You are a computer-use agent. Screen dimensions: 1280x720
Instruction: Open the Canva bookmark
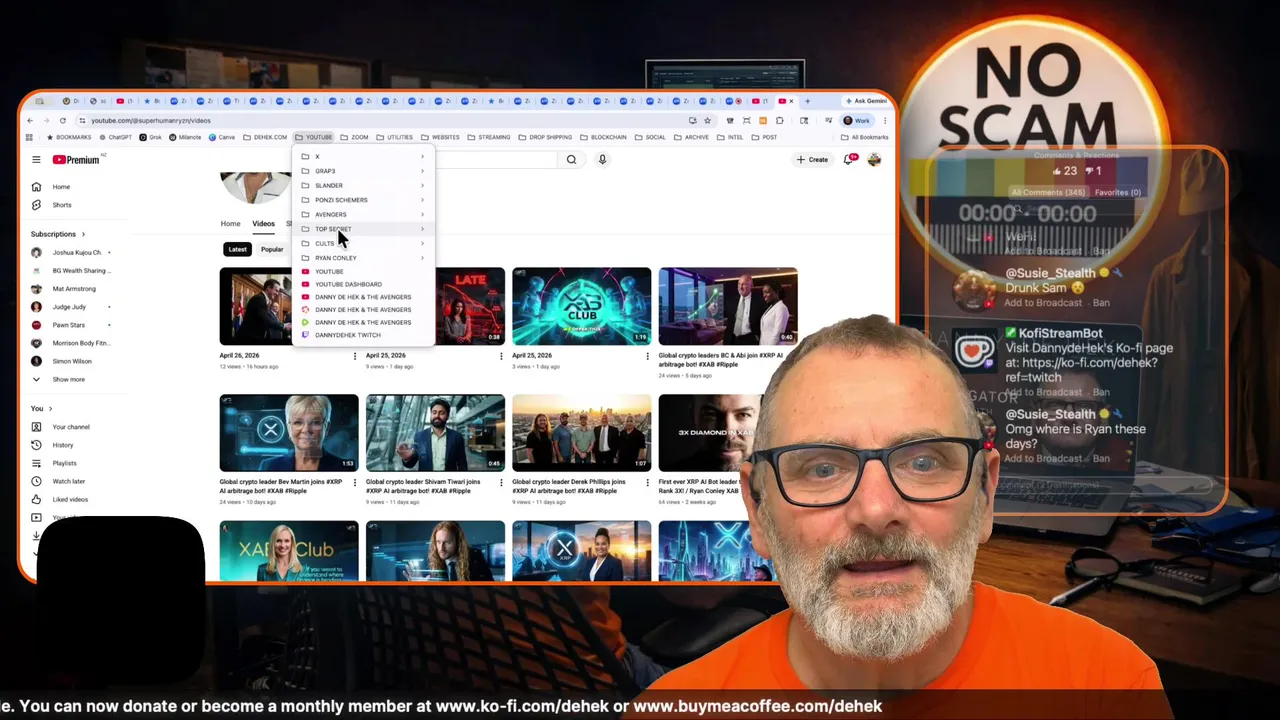pos(221,137)
